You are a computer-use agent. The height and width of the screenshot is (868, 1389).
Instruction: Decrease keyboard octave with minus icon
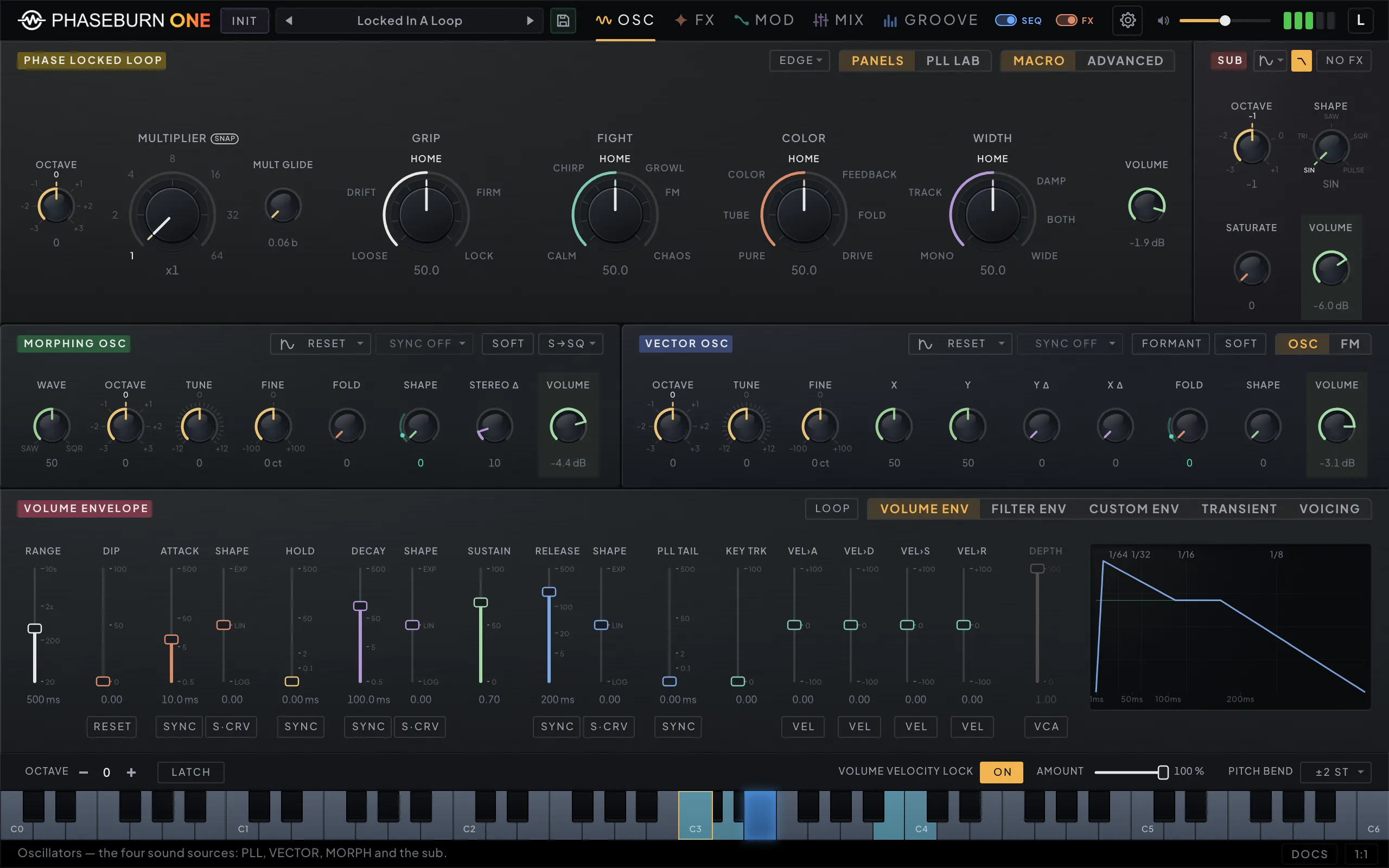point(84,772)
